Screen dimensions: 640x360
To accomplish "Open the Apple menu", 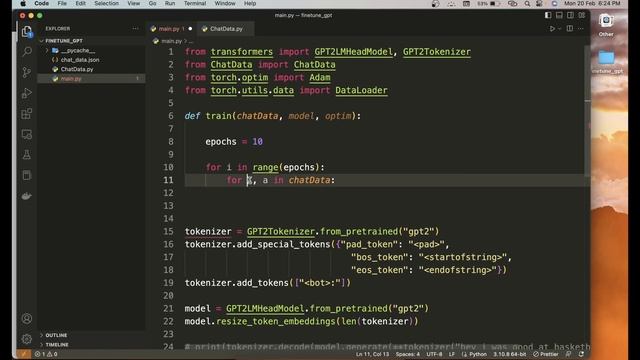I will tap(23, 4).
